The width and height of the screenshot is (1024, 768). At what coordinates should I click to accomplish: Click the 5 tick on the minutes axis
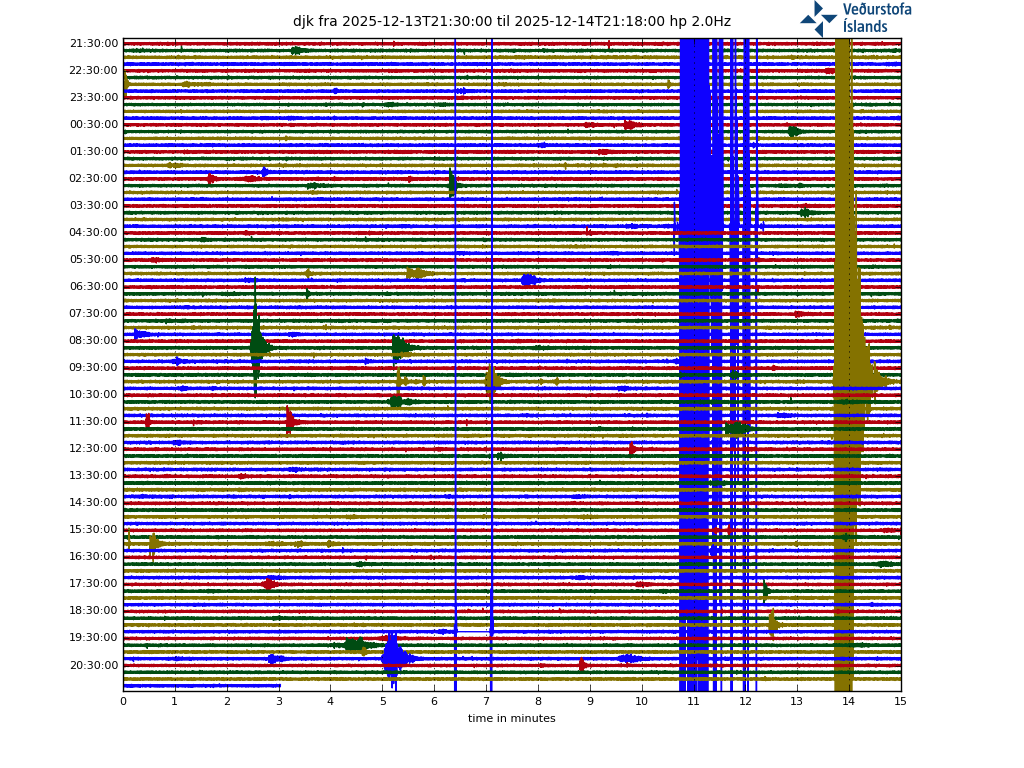(x=382, y=701)
